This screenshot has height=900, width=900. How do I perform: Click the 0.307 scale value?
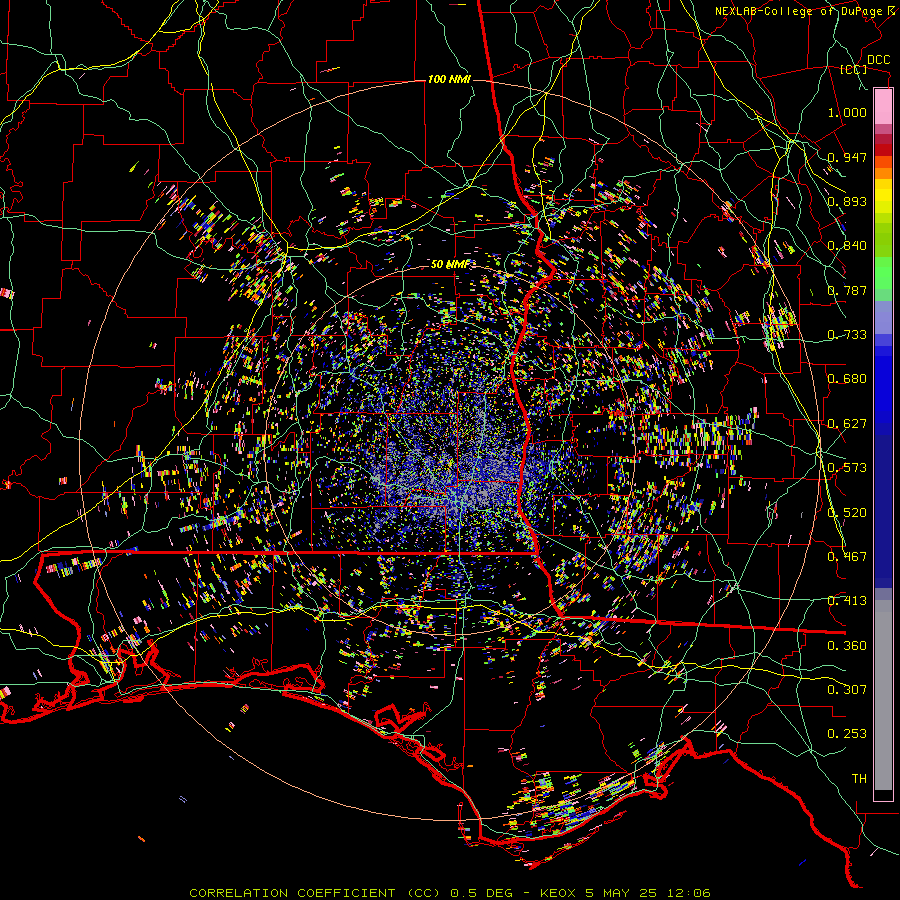[x=847, y=690]
